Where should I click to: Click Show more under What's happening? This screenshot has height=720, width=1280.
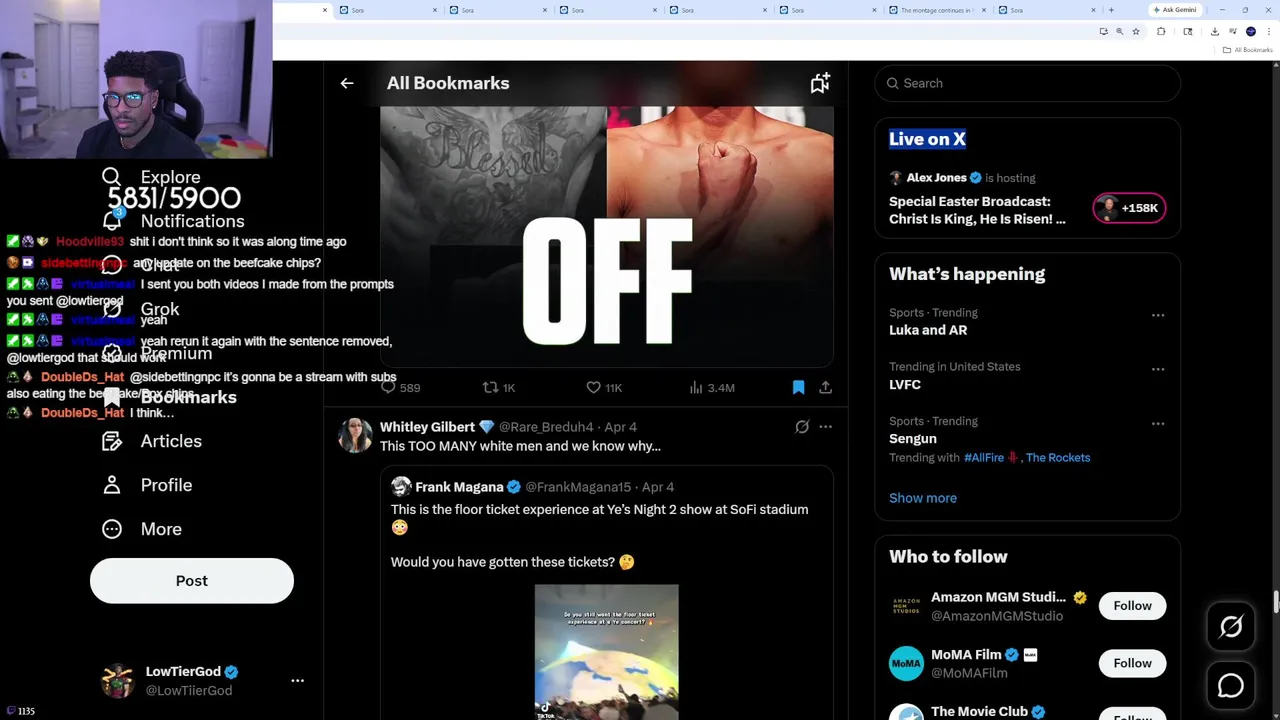pos(923,498)
